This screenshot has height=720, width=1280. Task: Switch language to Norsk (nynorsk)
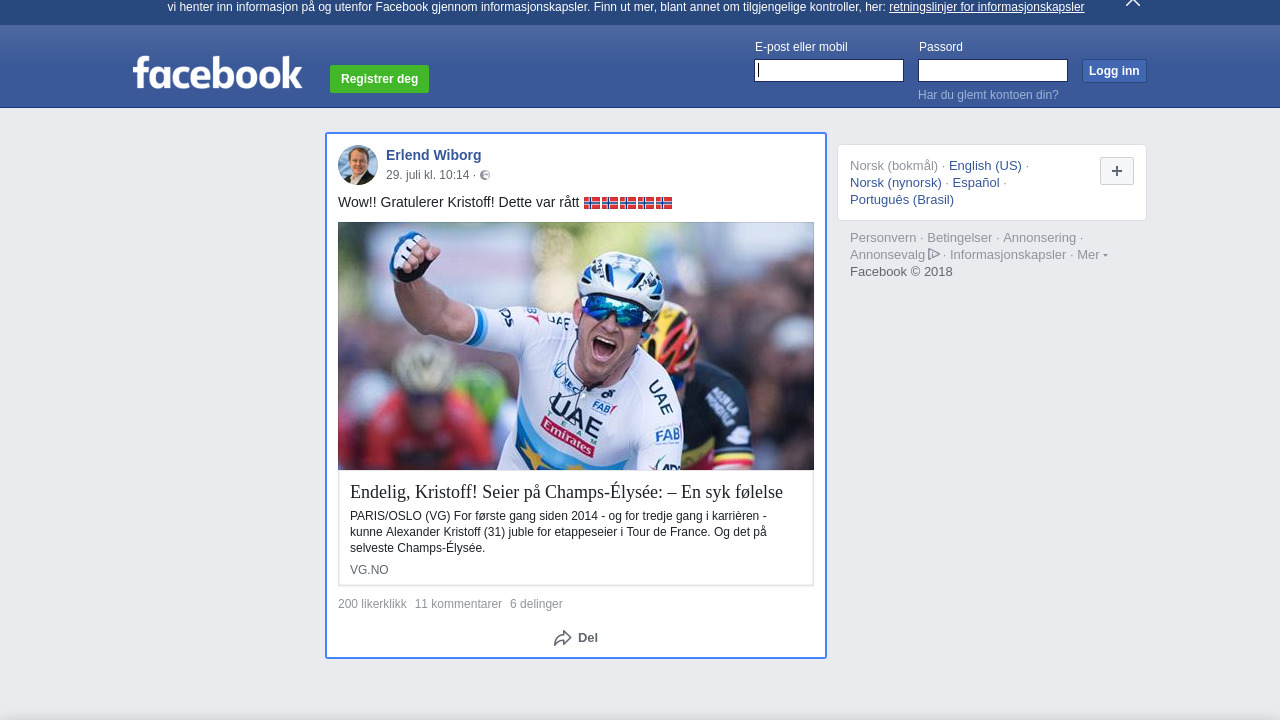click(896, 183)
